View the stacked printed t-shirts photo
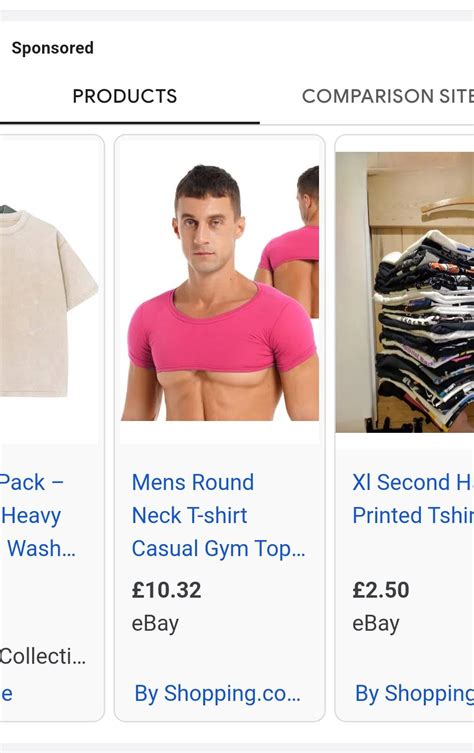This screenshot has height=753, width=474. (x=404, y=292)
